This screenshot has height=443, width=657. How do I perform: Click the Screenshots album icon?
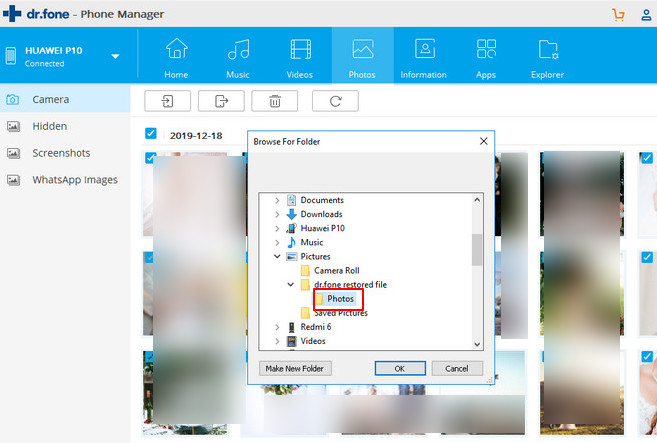(13, 153)
